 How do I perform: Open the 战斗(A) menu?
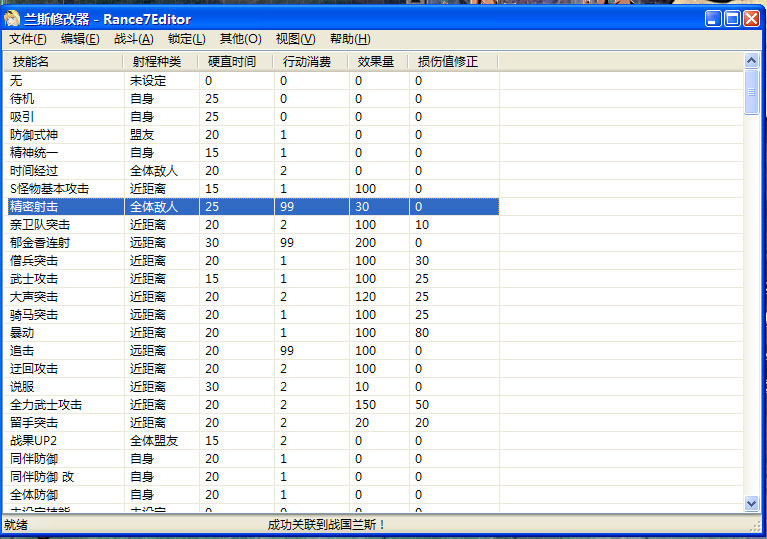(x=133, y=39)
